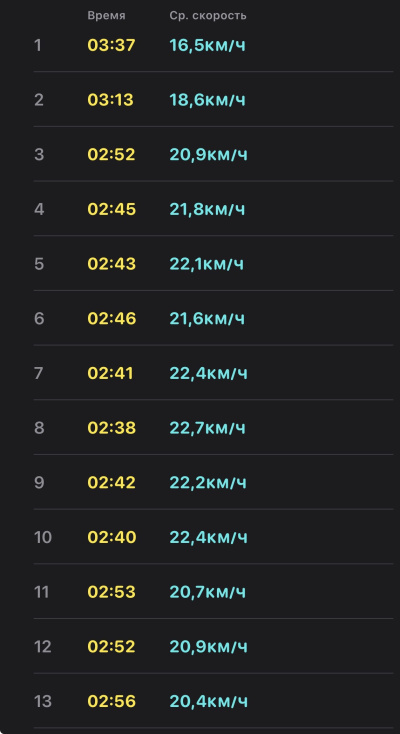The width and height of the screenshot is (400, 734).
Task: Click the 03:37 time value
Action: (x=111, y=45)
